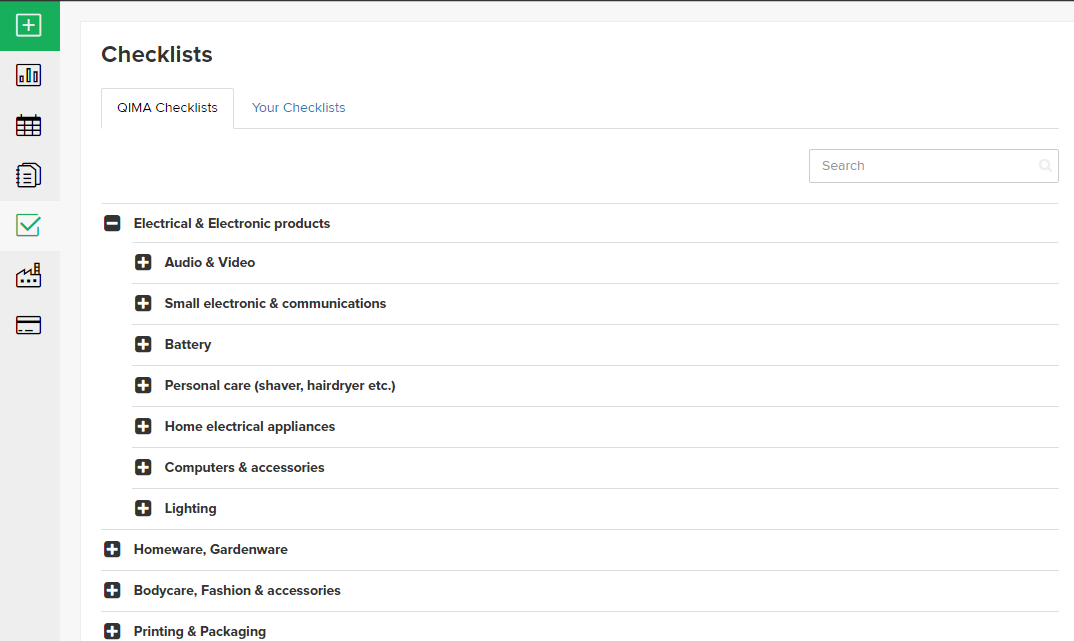Viewport: 1074px width, 641px height.
Task: Click the Battery label
Action: pyautogui.click(x=188, y=344)
